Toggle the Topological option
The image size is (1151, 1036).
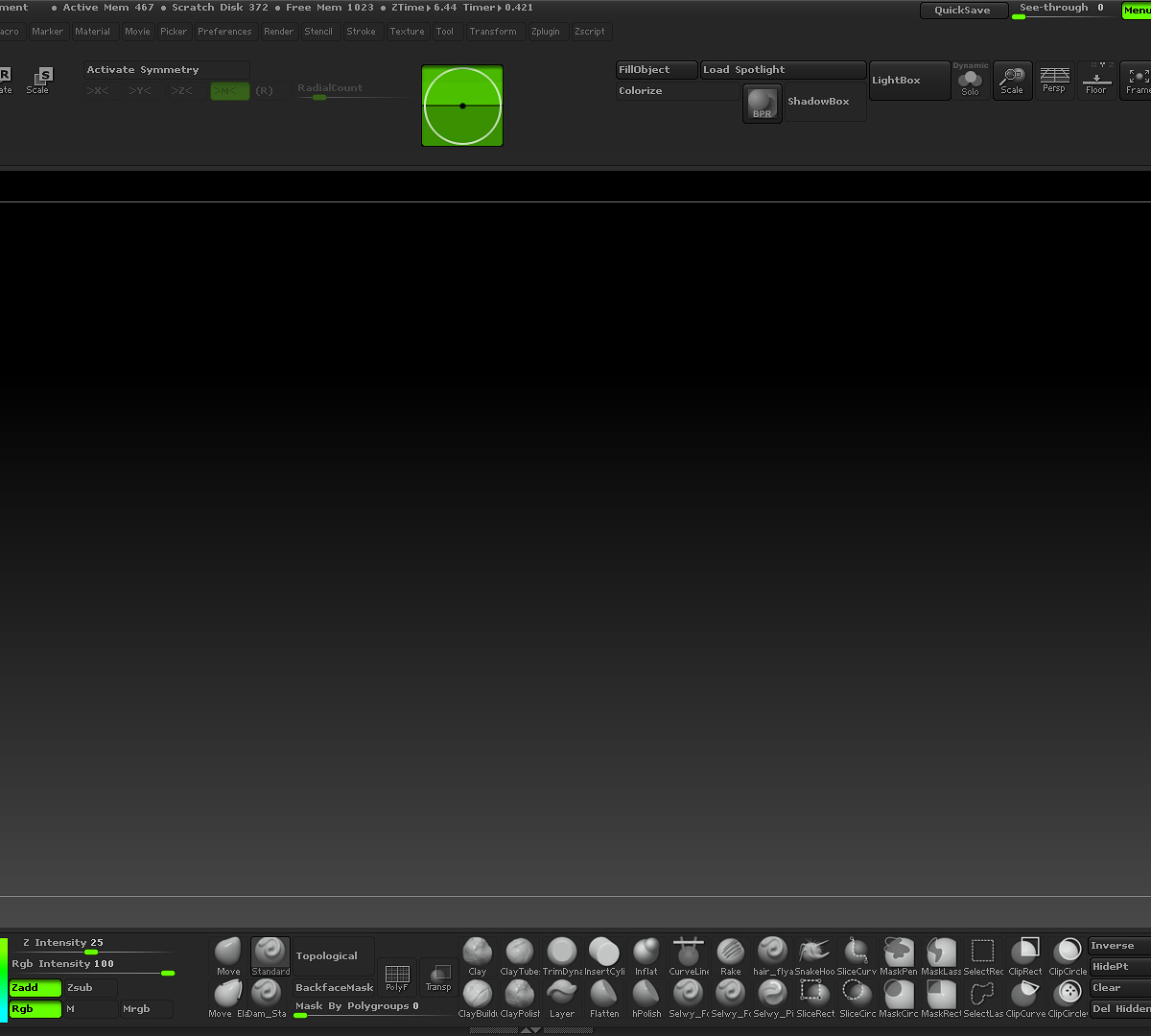tap(334, 956)
